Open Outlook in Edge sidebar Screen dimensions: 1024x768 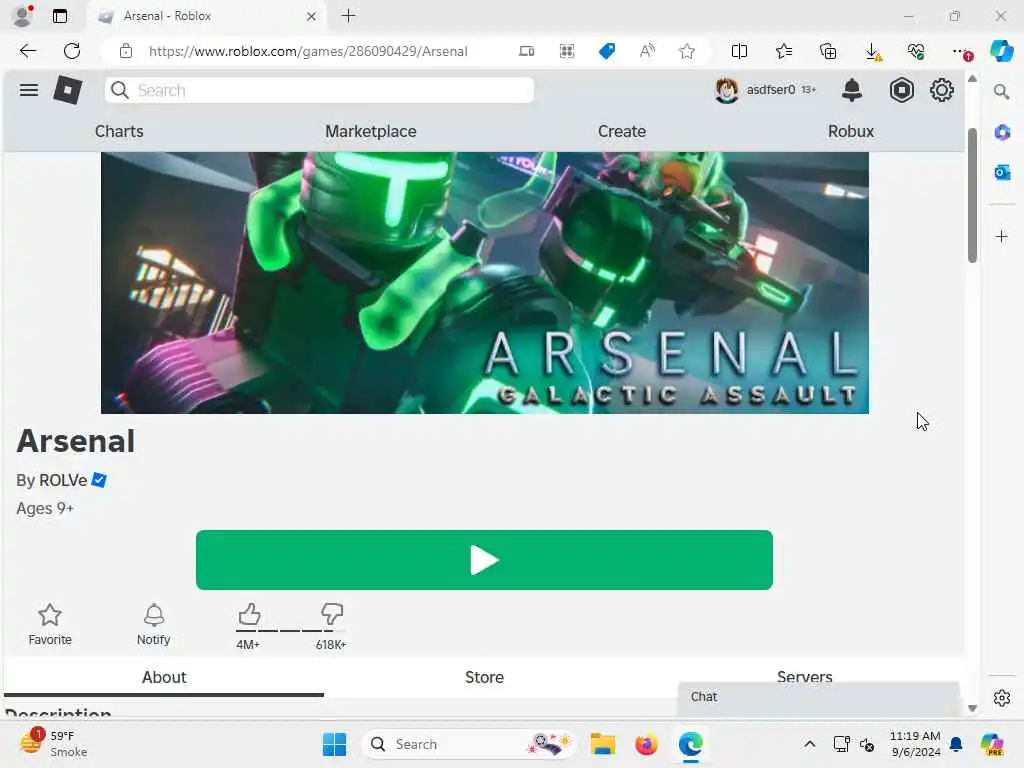[x=1002, y=172]
